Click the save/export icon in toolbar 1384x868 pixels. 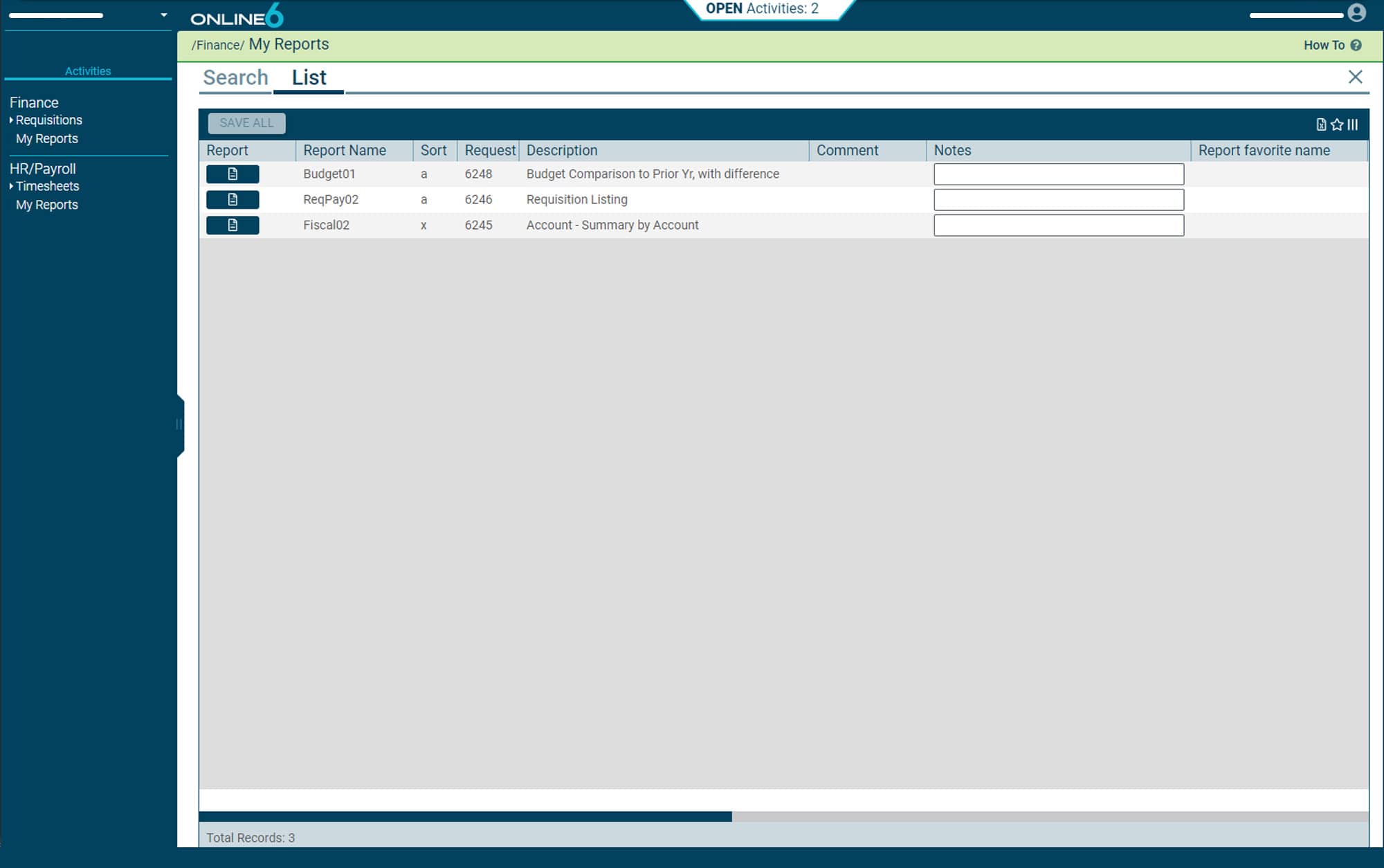coord(1321,123)
